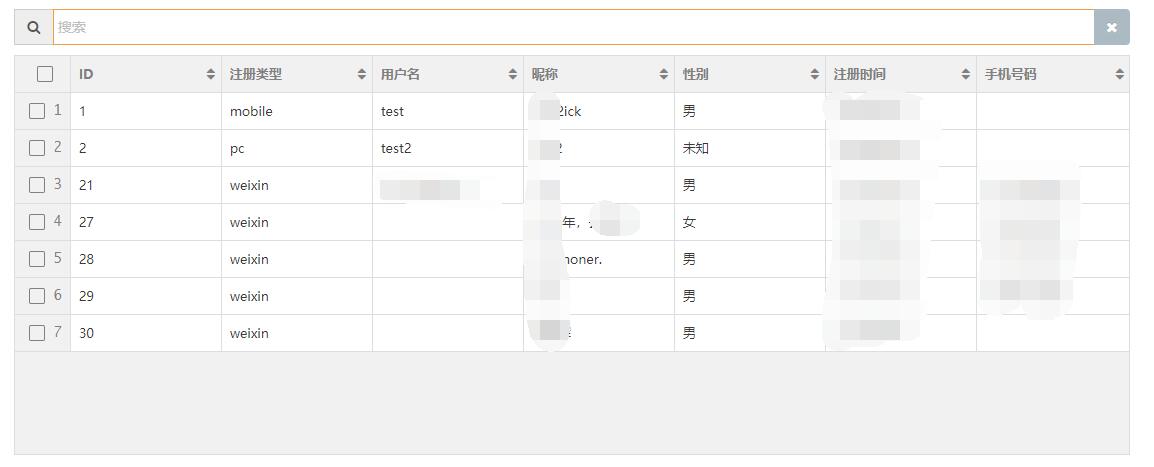Focus the 搜索 search input field

573,27
